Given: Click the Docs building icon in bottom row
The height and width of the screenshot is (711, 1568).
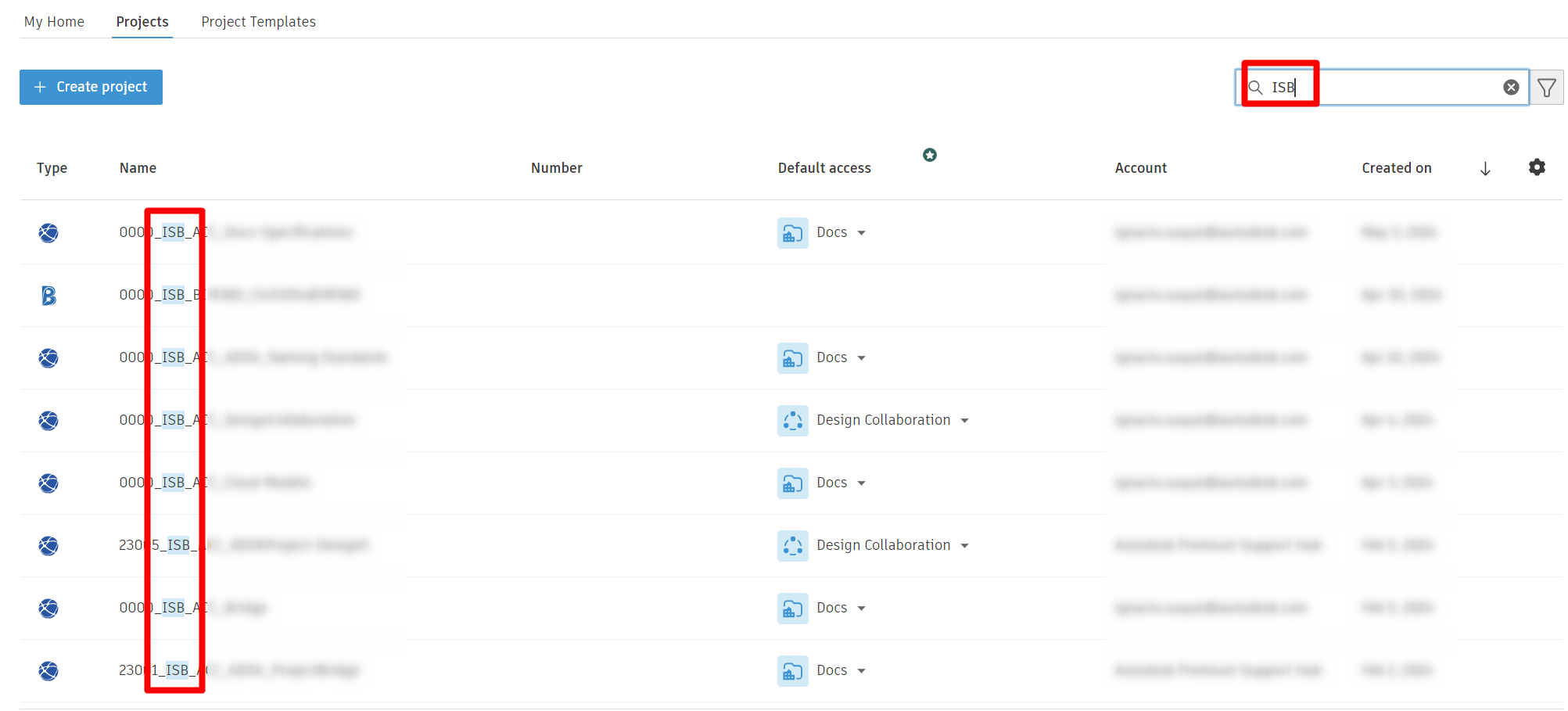Looking at the screenshot, I should click(792, 670).
